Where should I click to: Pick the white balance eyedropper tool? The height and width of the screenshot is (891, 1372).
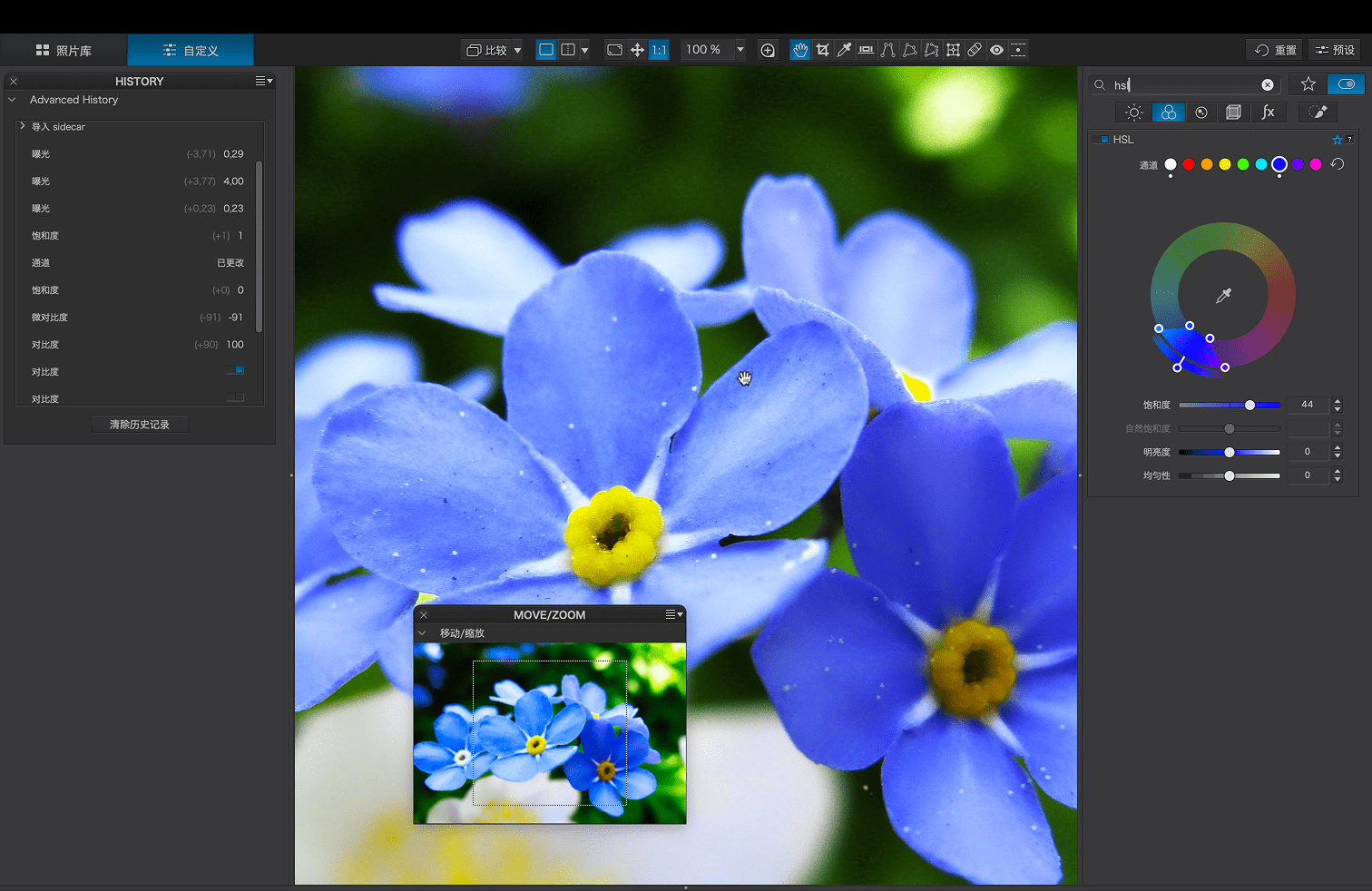844,50
